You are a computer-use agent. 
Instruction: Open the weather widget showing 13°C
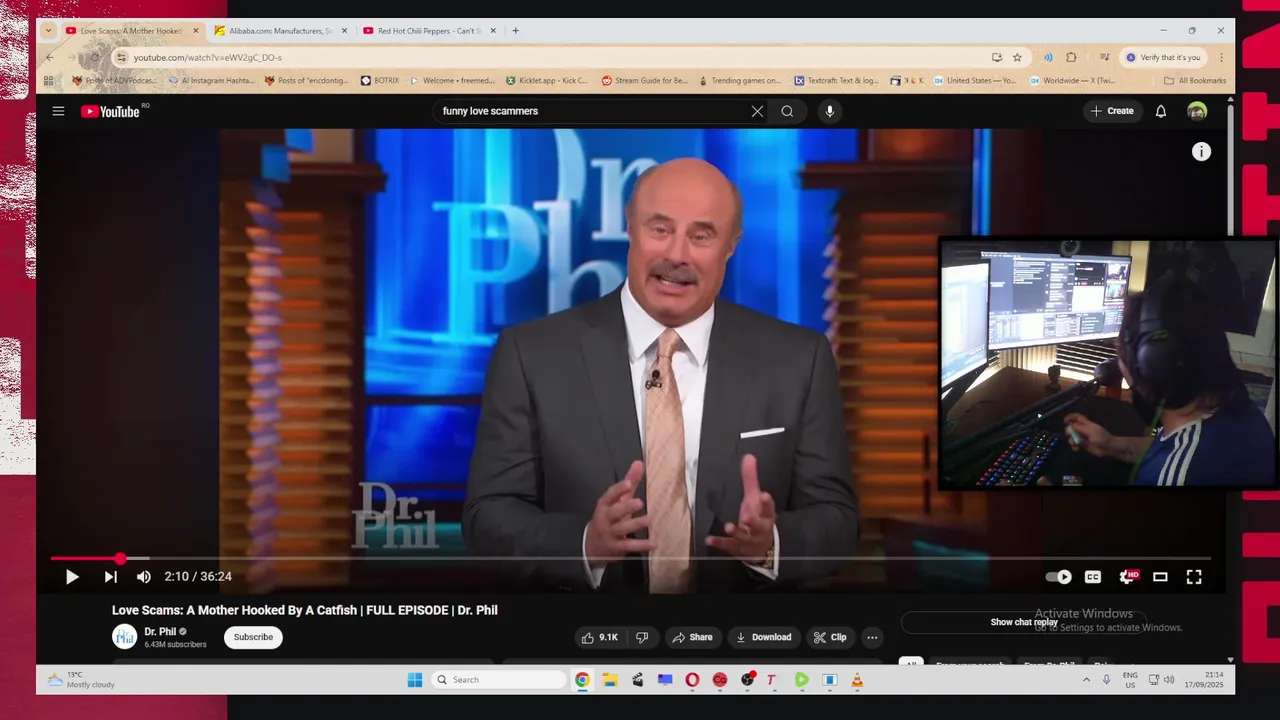coord(82,680)
